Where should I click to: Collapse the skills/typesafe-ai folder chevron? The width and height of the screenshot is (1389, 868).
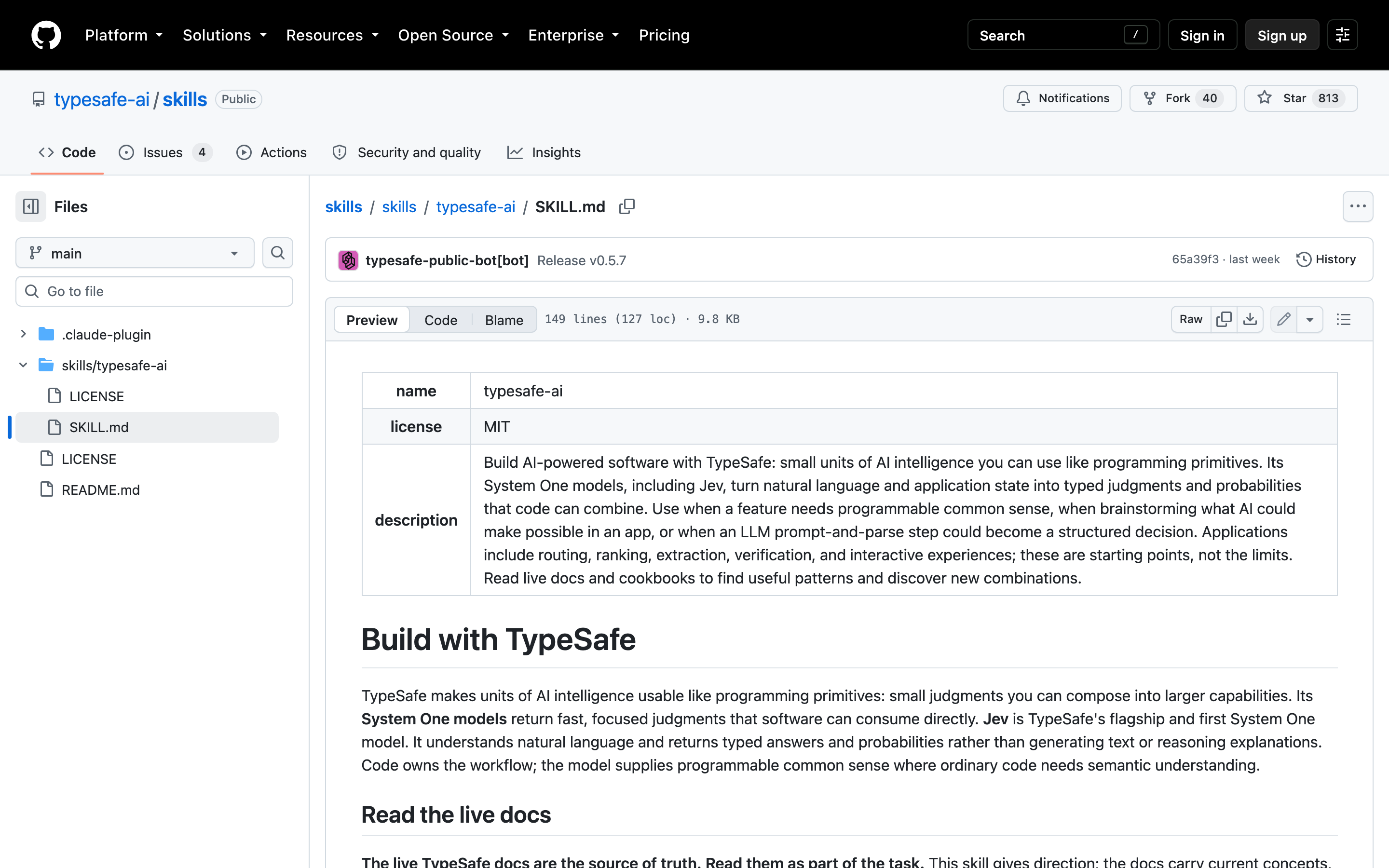coord(23,365)
